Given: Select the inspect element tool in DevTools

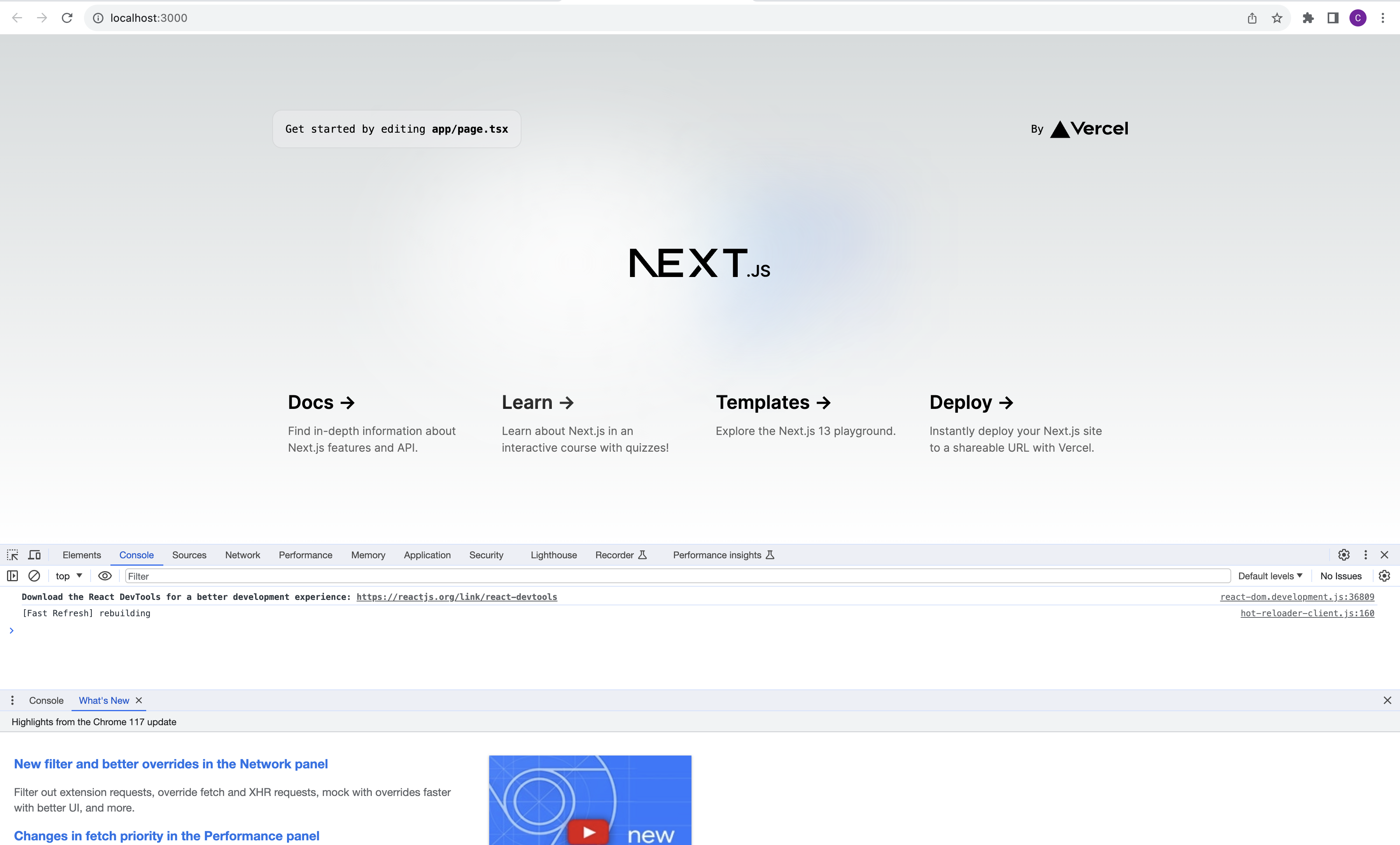Looking at the screenshot, I should point(12,555).
